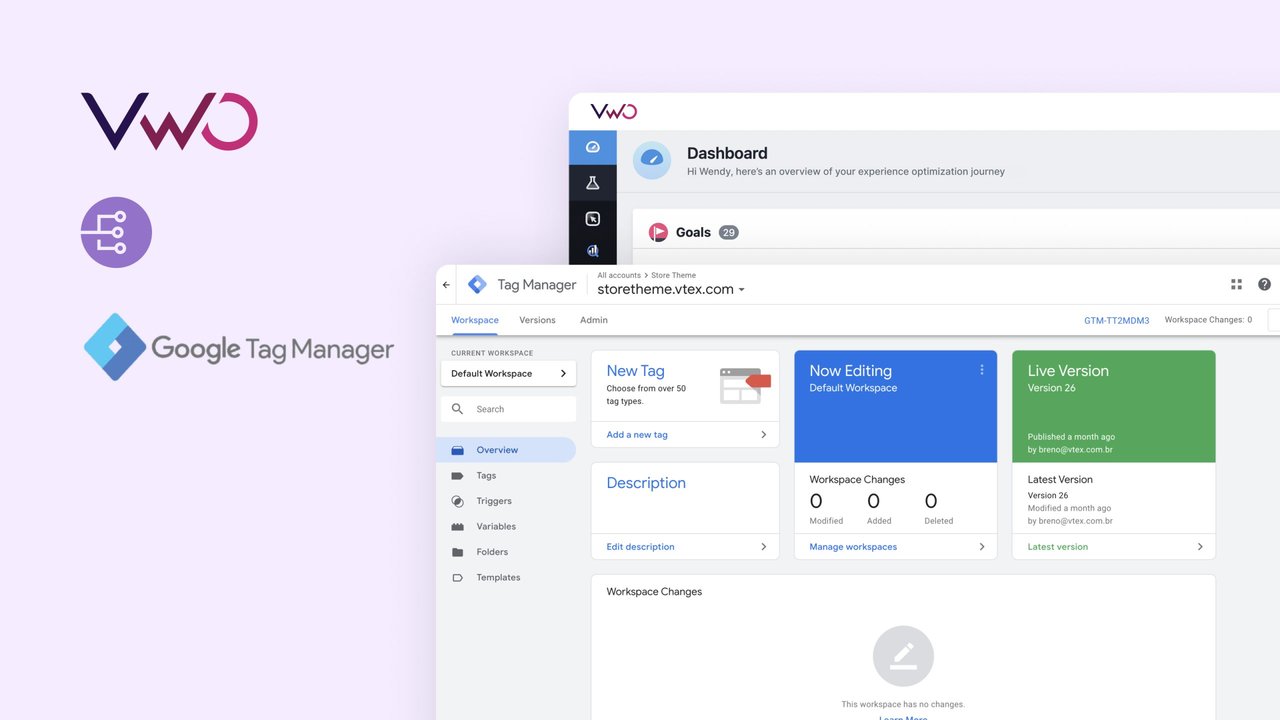The height and width of the screenshot is (720, 1280).
Task: Click the Folders icon in sidebar
Action: tap(458, 552)
